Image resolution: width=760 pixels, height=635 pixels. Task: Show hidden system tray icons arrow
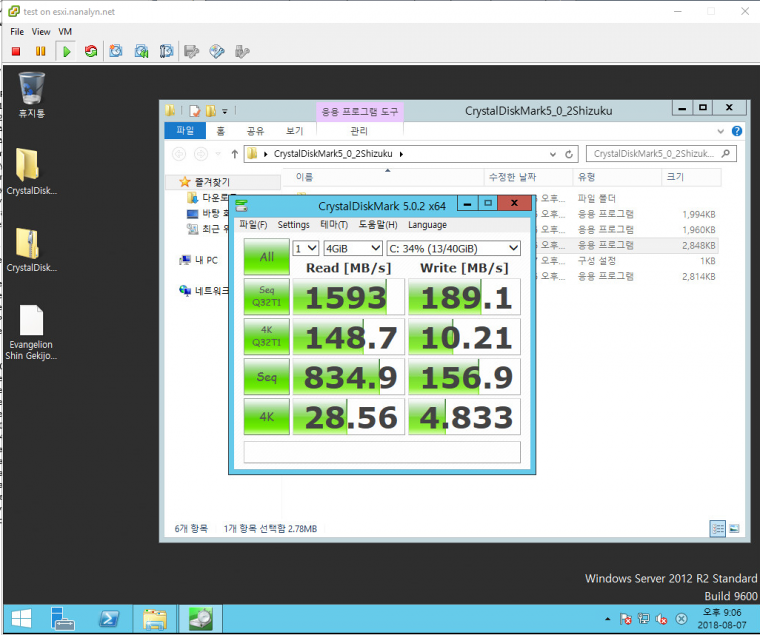[x=607, y=619]
